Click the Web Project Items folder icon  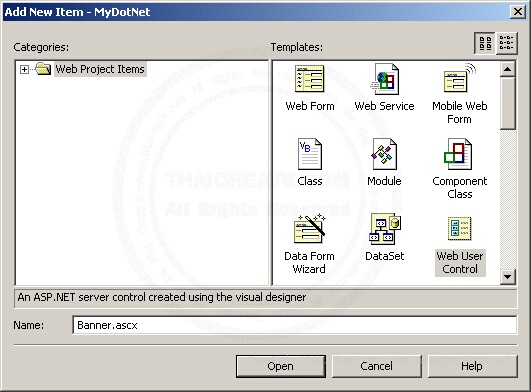43,69
